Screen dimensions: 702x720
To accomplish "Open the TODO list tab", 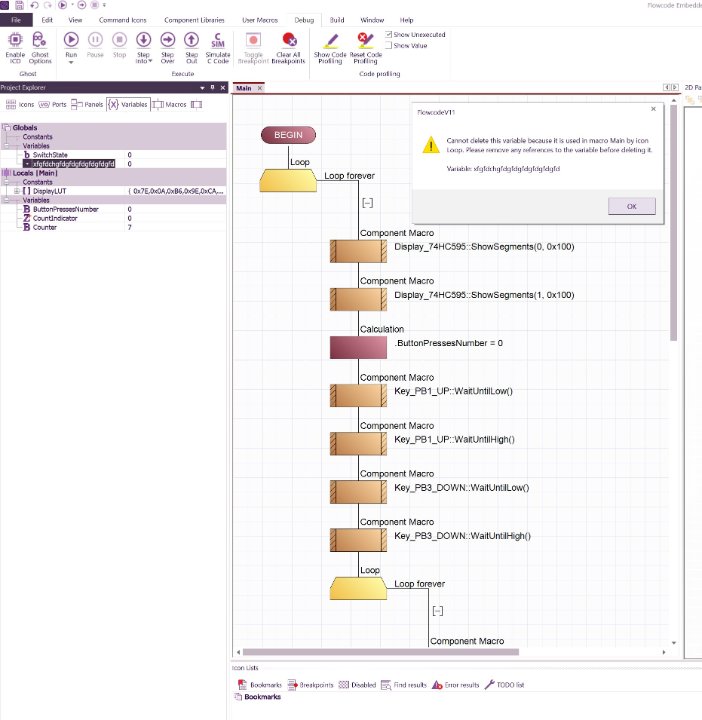I will (x=504, y=685).
